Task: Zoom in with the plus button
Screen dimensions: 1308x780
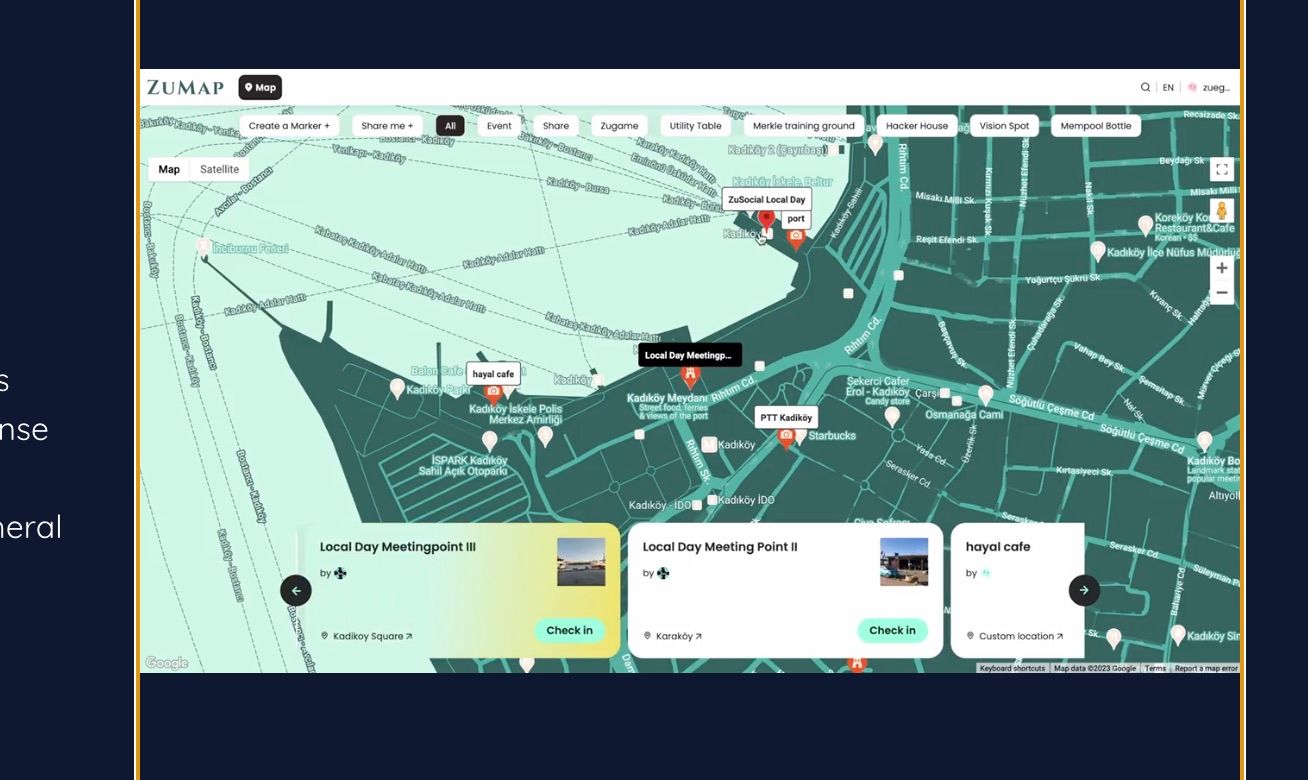Action: pos(1221,268)
